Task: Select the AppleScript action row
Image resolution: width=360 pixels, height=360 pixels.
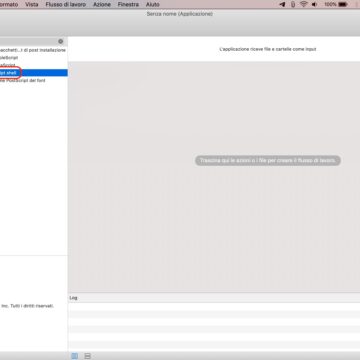Action: pyautogui.click(x=34, y=58)
